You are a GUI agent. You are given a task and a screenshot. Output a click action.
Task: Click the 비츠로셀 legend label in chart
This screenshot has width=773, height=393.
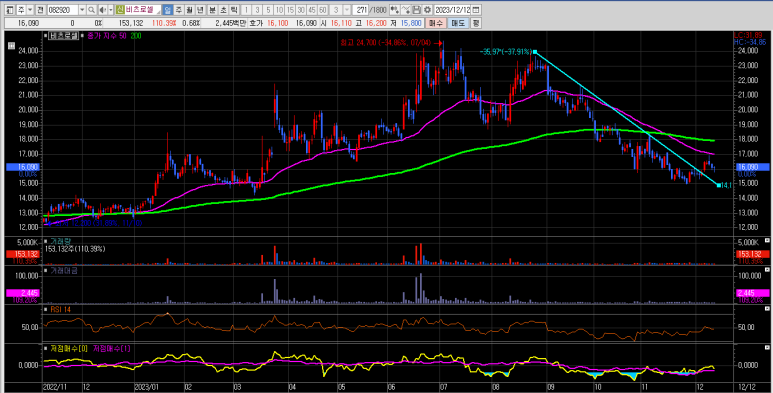(64, 36)
